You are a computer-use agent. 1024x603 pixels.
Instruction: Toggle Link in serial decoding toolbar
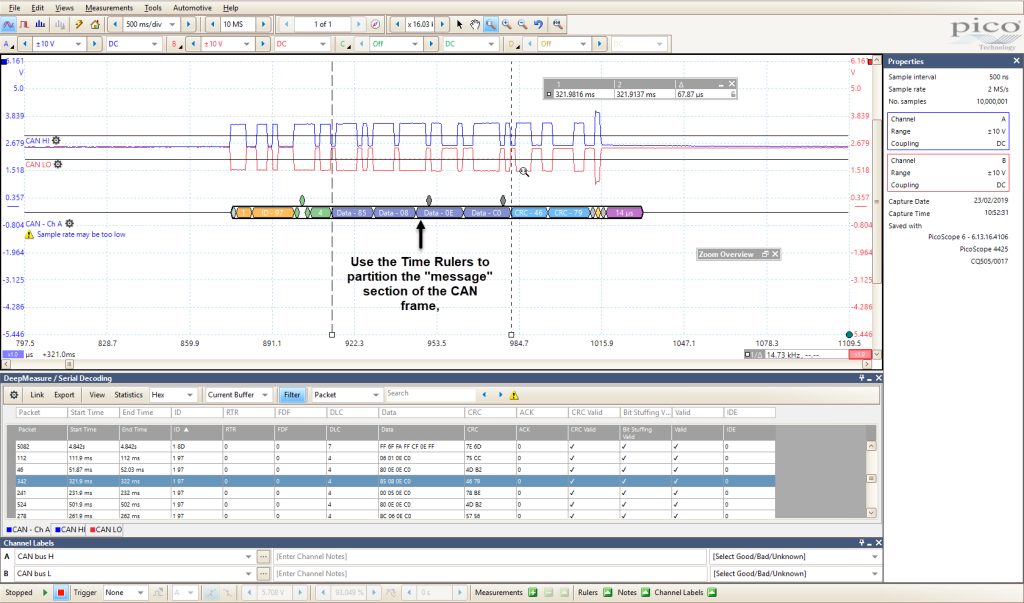37,395
